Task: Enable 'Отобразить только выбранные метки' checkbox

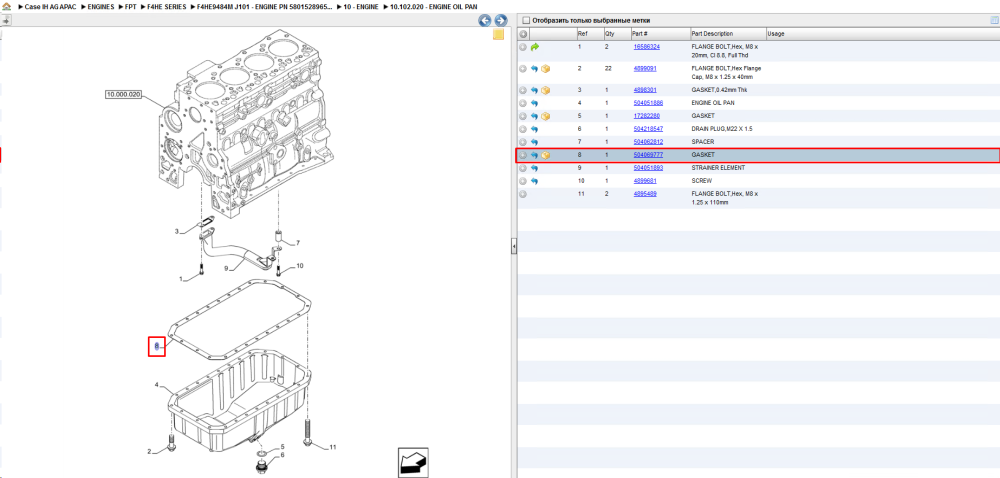Action: tap(525, 20)
